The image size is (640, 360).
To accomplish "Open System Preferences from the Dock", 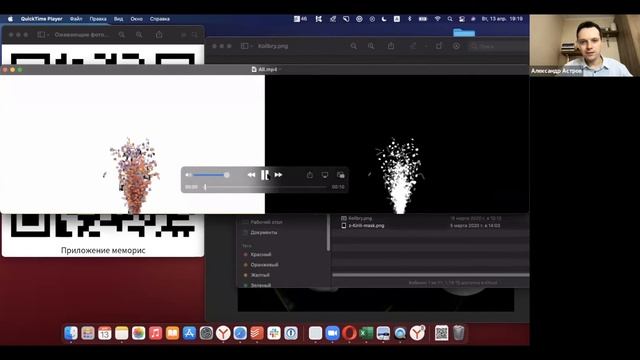I will [206, 333].
